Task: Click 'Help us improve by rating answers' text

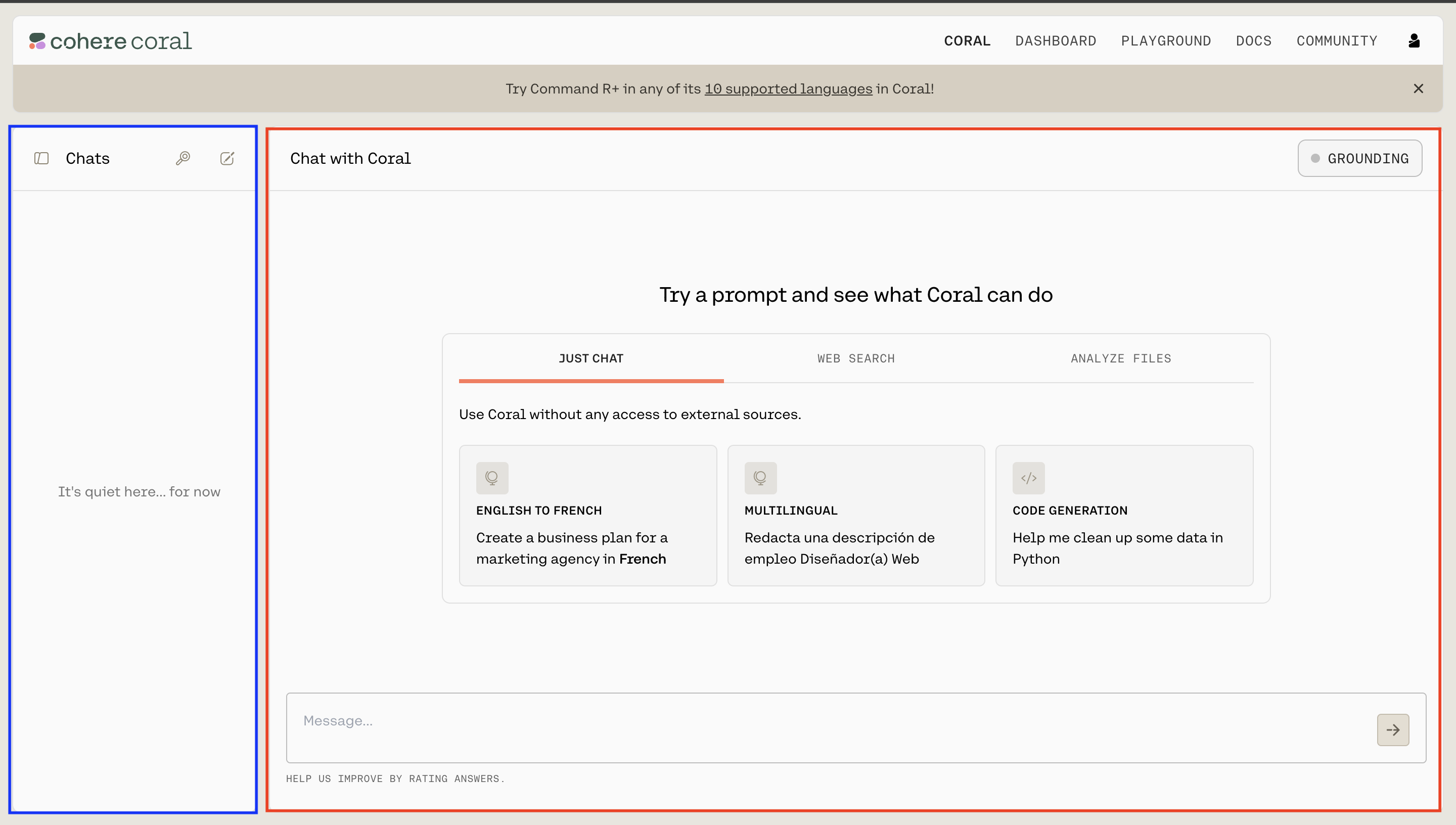Action: 395,778
